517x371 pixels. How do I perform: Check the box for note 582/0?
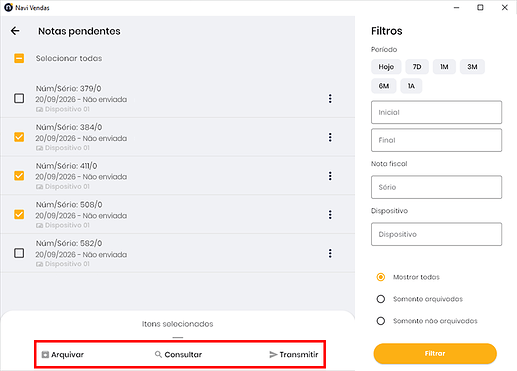[x=19, y=253]
